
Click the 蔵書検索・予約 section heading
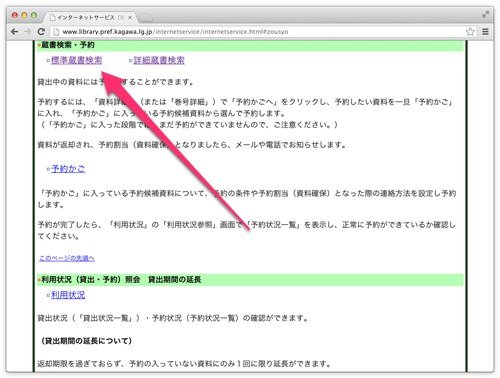68,45
